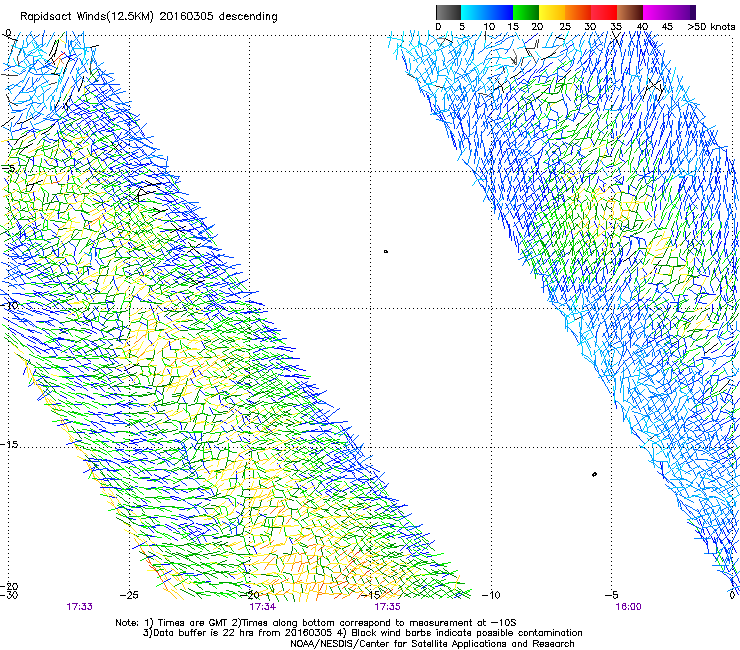
Task: Click the dark purple >50 knots swatch
Action: pos(693,12)
